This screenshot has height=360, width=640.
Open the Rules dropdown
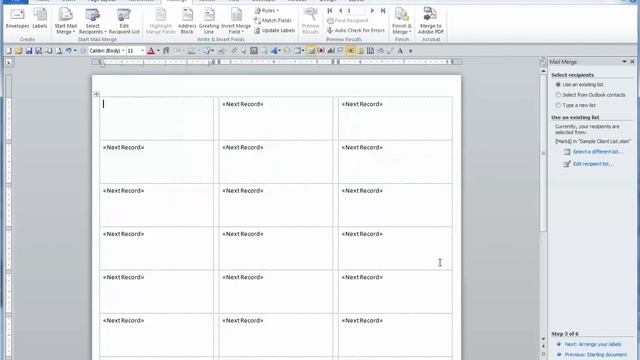[x=267, y=11]
